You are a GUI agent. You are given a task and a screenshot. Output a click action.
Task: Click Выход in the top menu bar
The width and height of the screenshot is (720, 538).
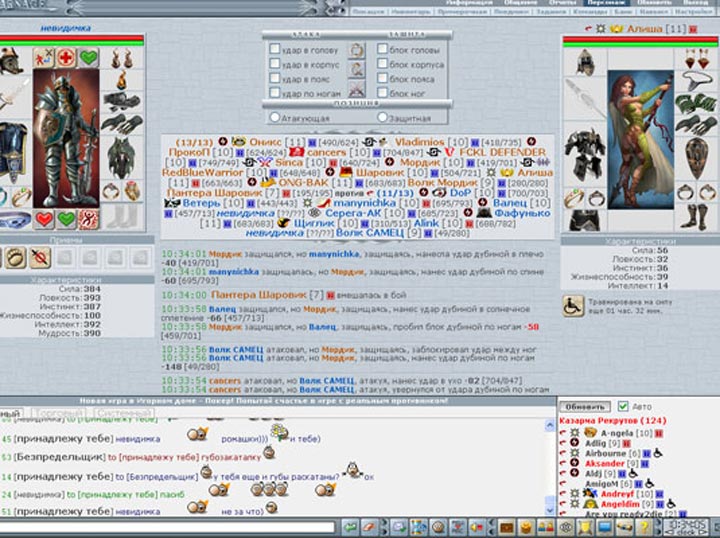point(695,3)
